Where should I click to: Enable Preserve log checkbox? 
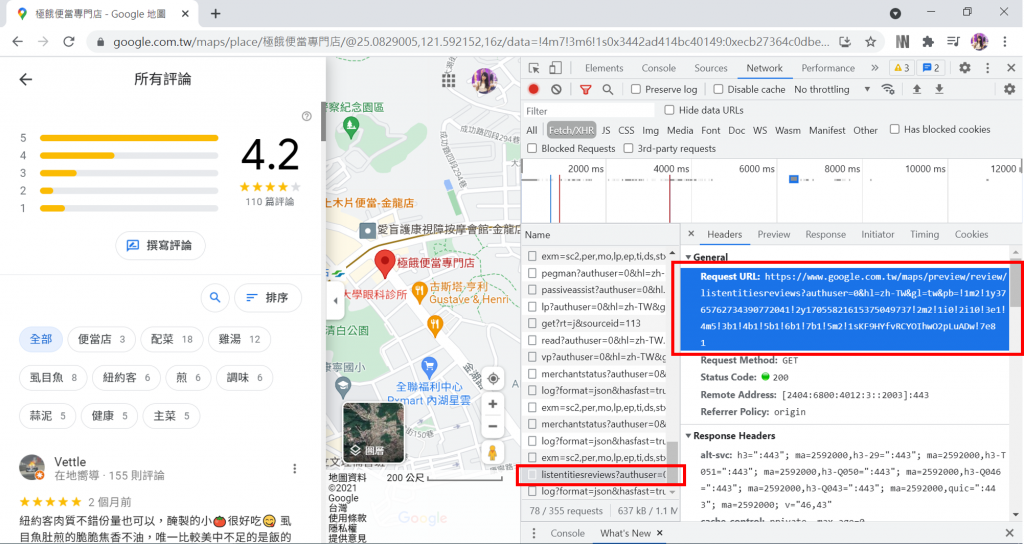635,89
